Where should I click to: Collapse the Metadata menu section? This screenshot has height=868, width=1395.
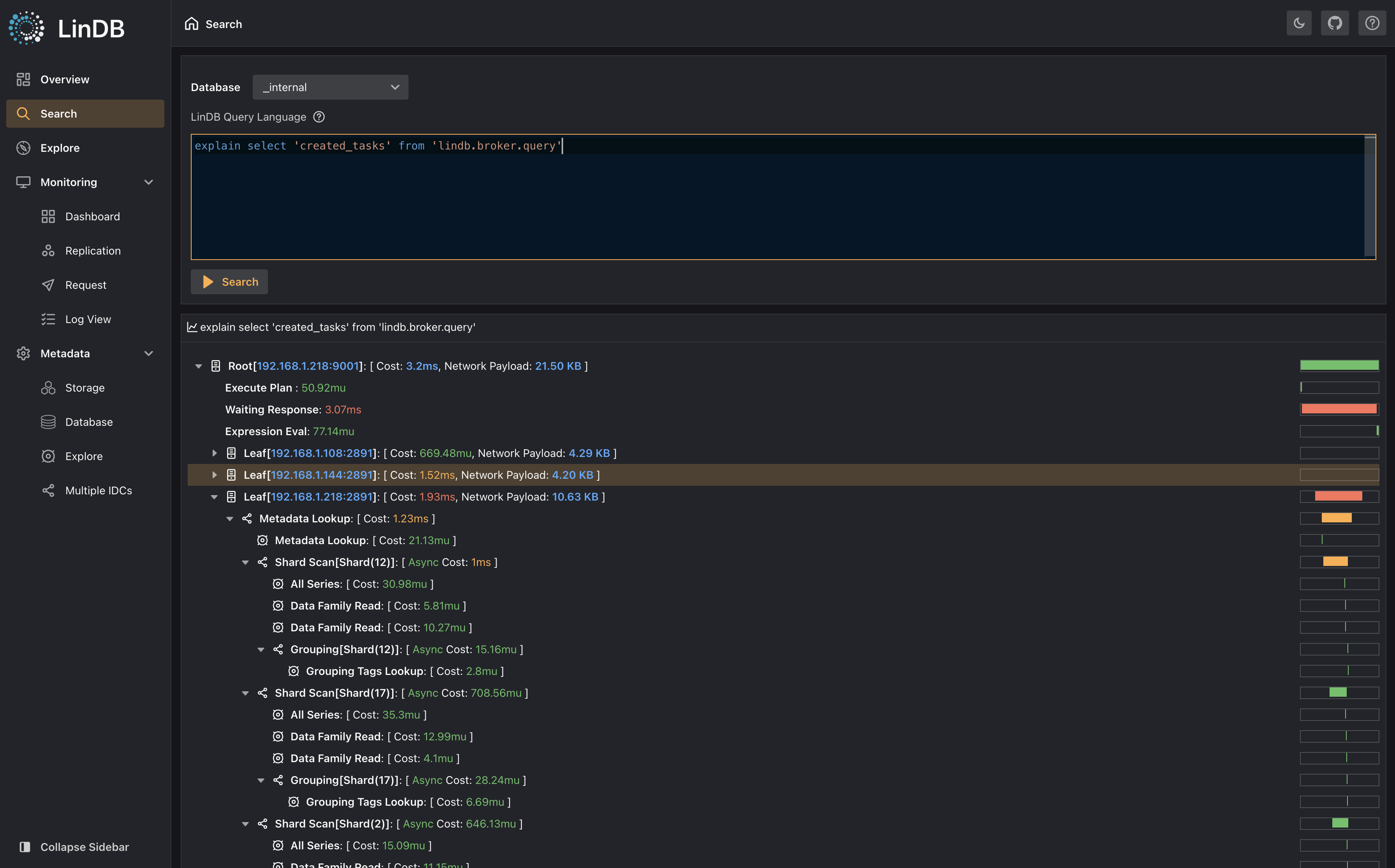[148, 354]
